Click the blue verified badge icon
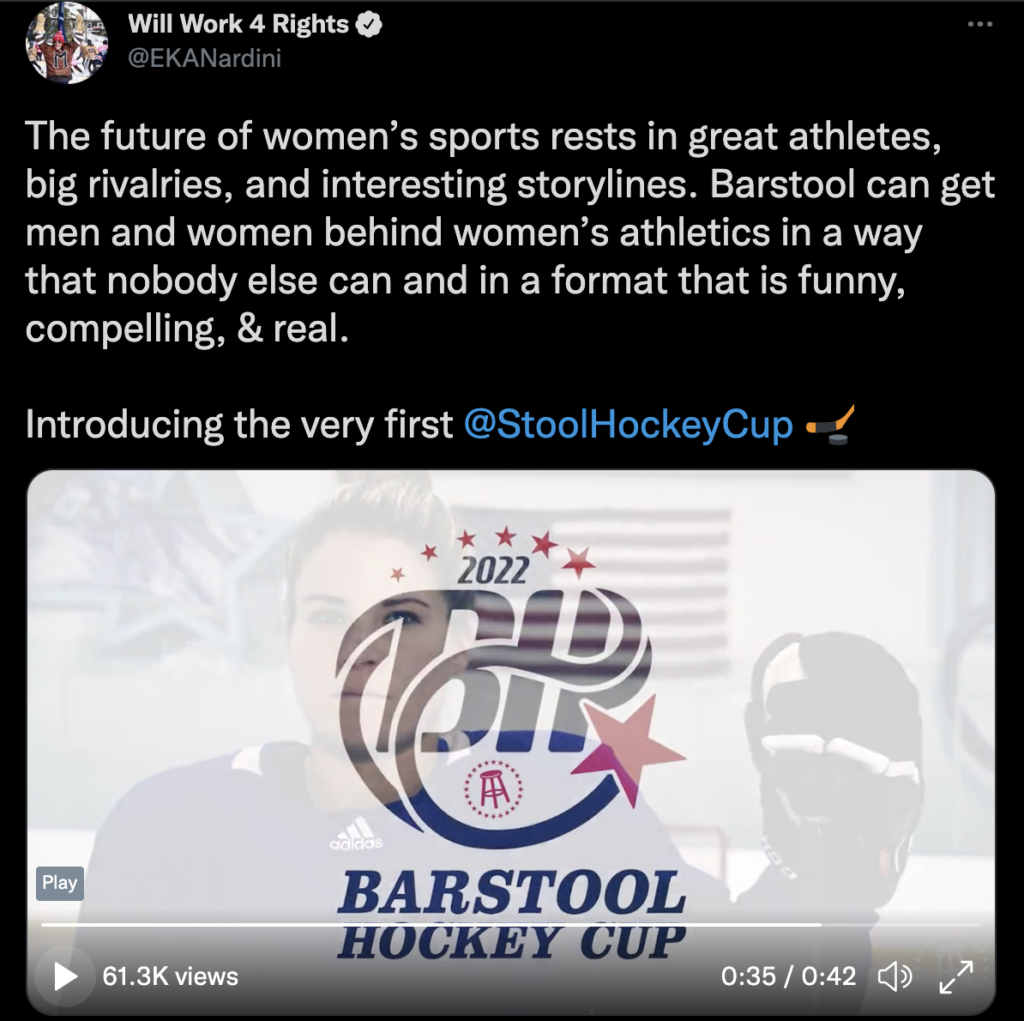The height and width of the screenshot is (1021, 1024). point(370,25)
